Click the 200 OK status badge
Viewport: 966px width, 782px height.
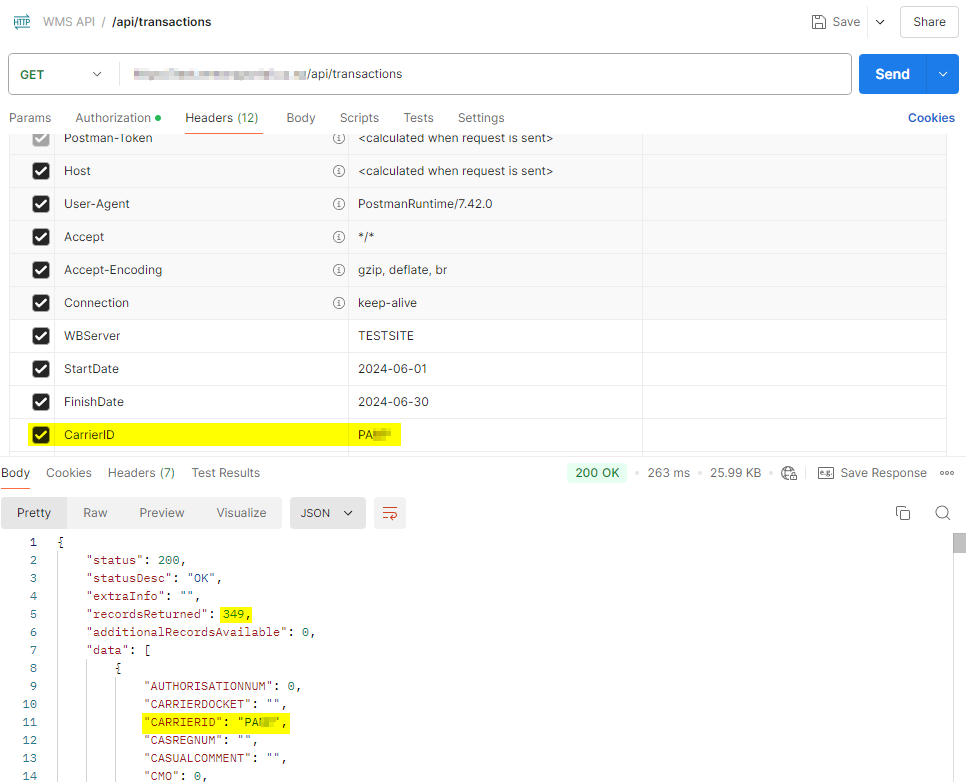(x=597, y=473)
